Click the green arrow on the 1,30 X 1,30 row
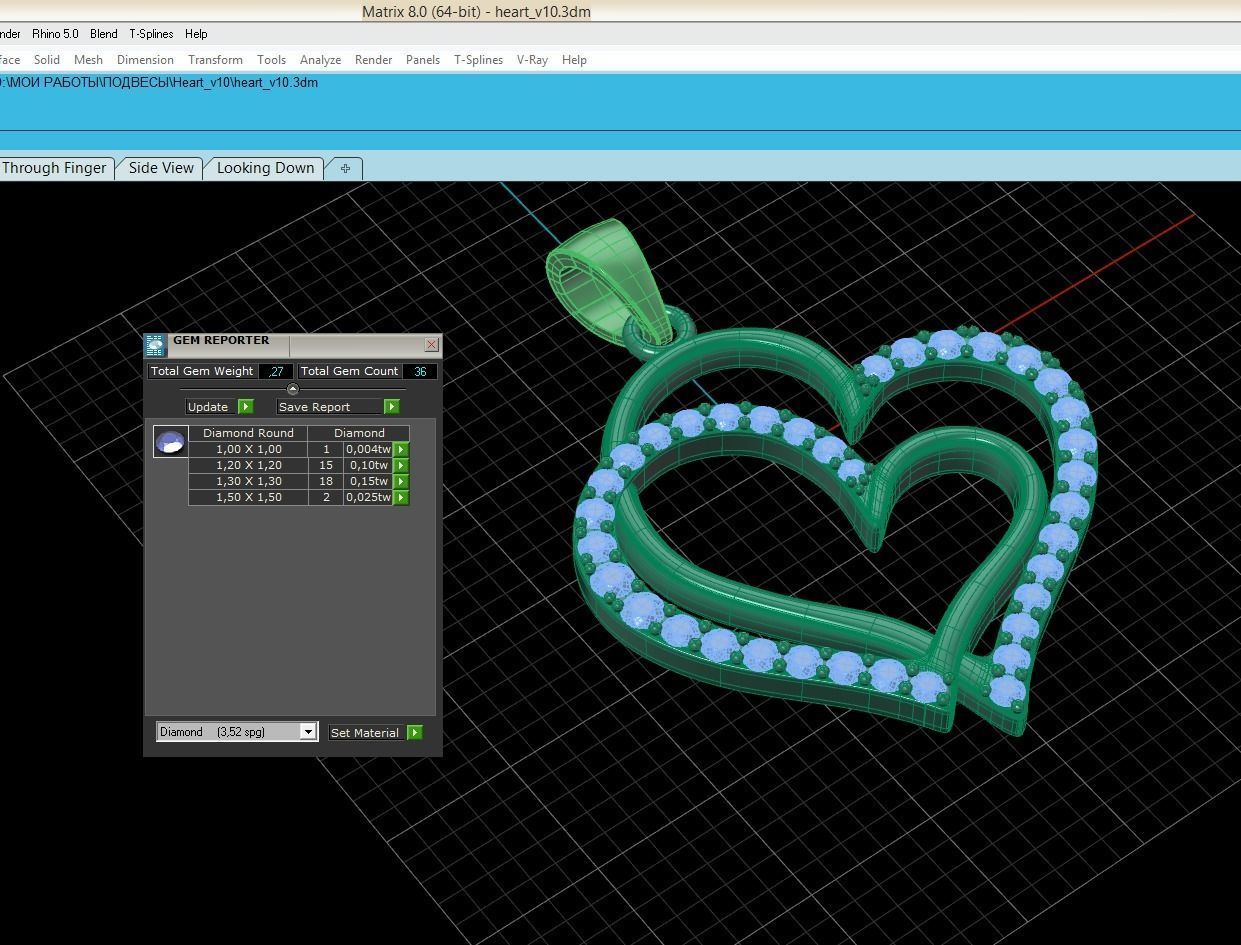The image size is (1241, 945). pyautogui.click(x=401, y=481)
